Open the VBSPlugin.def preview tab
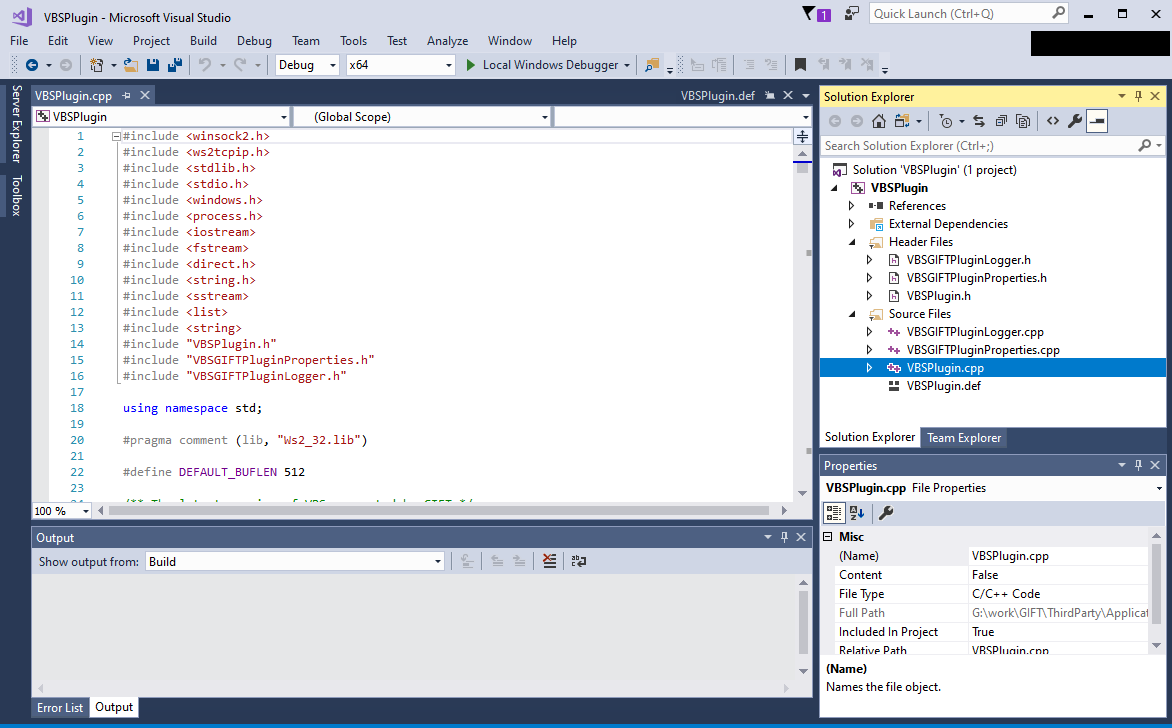The height and width of the screenshot is (728, 1172). click(x=718, y=96)
